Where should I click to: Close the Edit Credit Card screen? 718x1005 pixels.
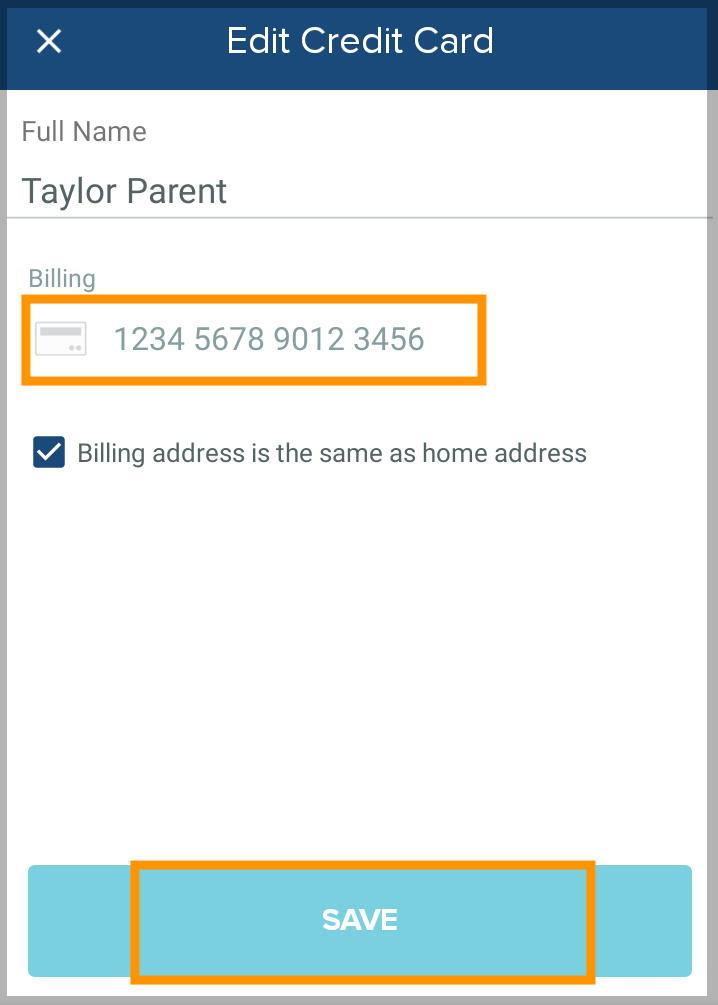tap(49, 42)
